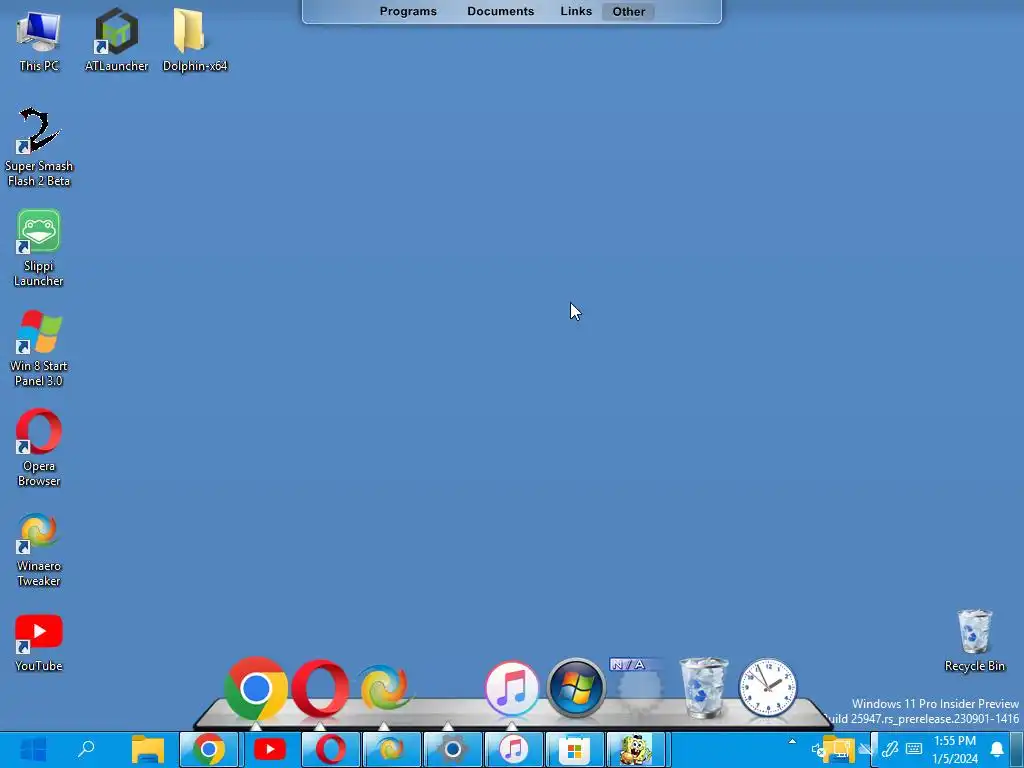
Task: Open notifications bell icon
Action: tap(997, 749)
